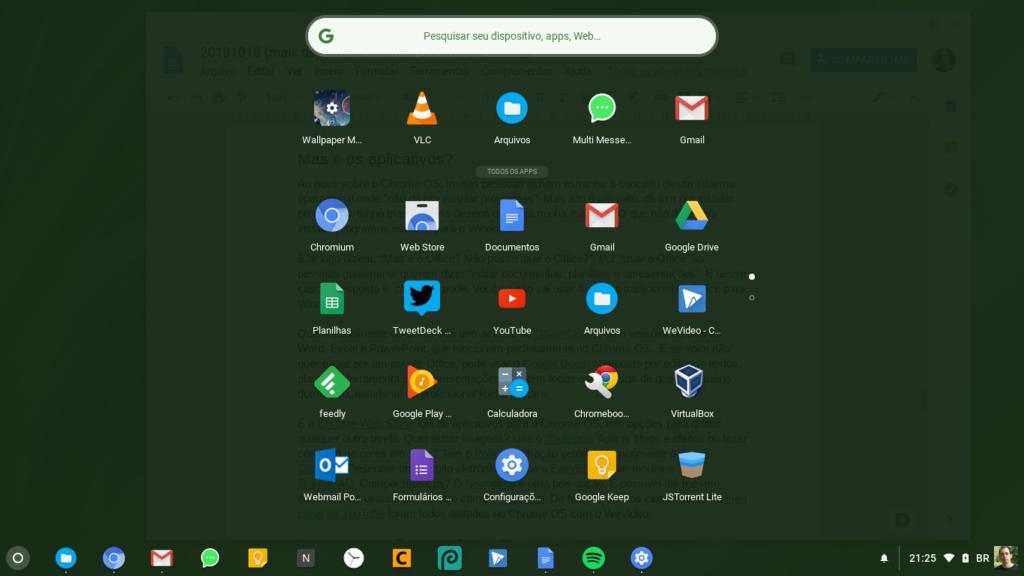Screen dimensions: 1024x576
Task: Open Chromium from the shelf
Action: point(114,558)
